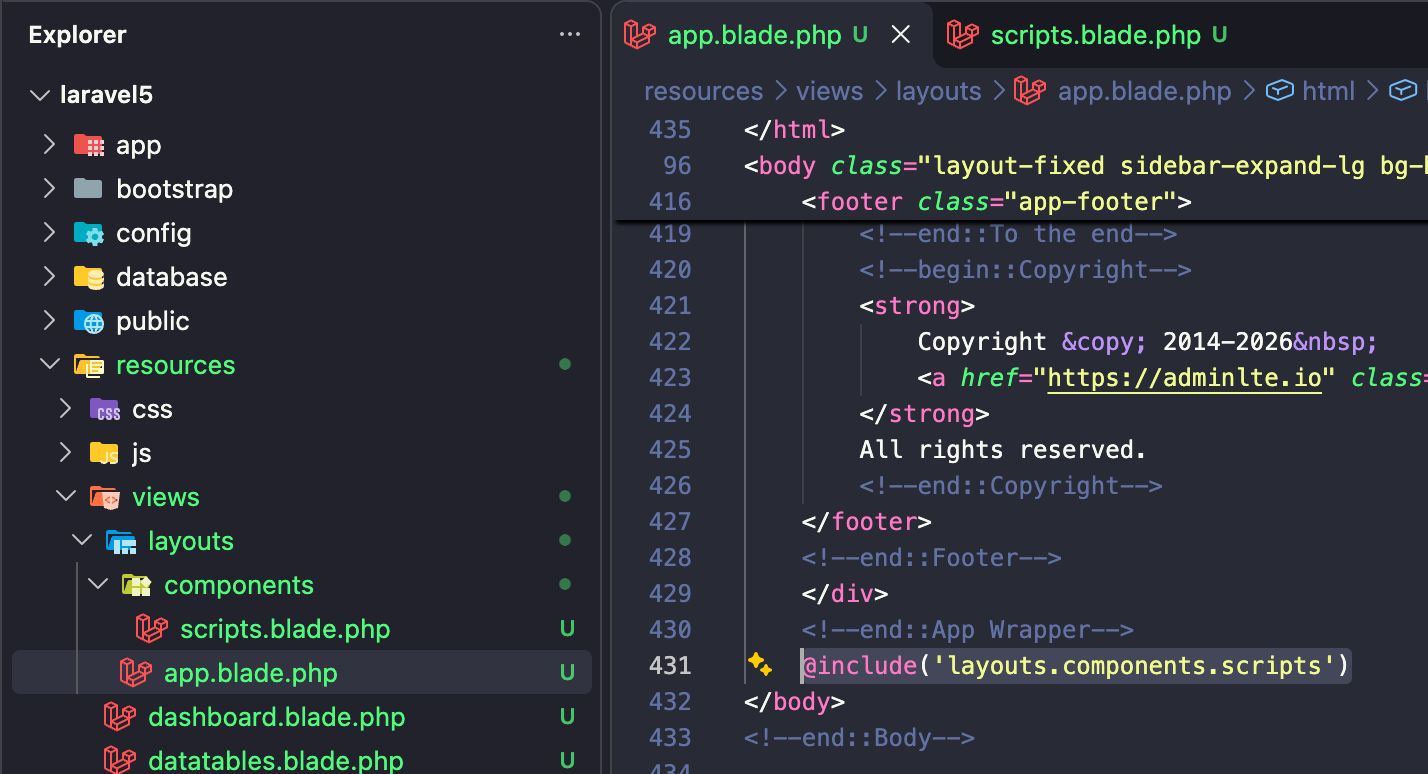Click the database folder icon
This screenshot has width=1428, height=774.
click(x=88, y=277)
